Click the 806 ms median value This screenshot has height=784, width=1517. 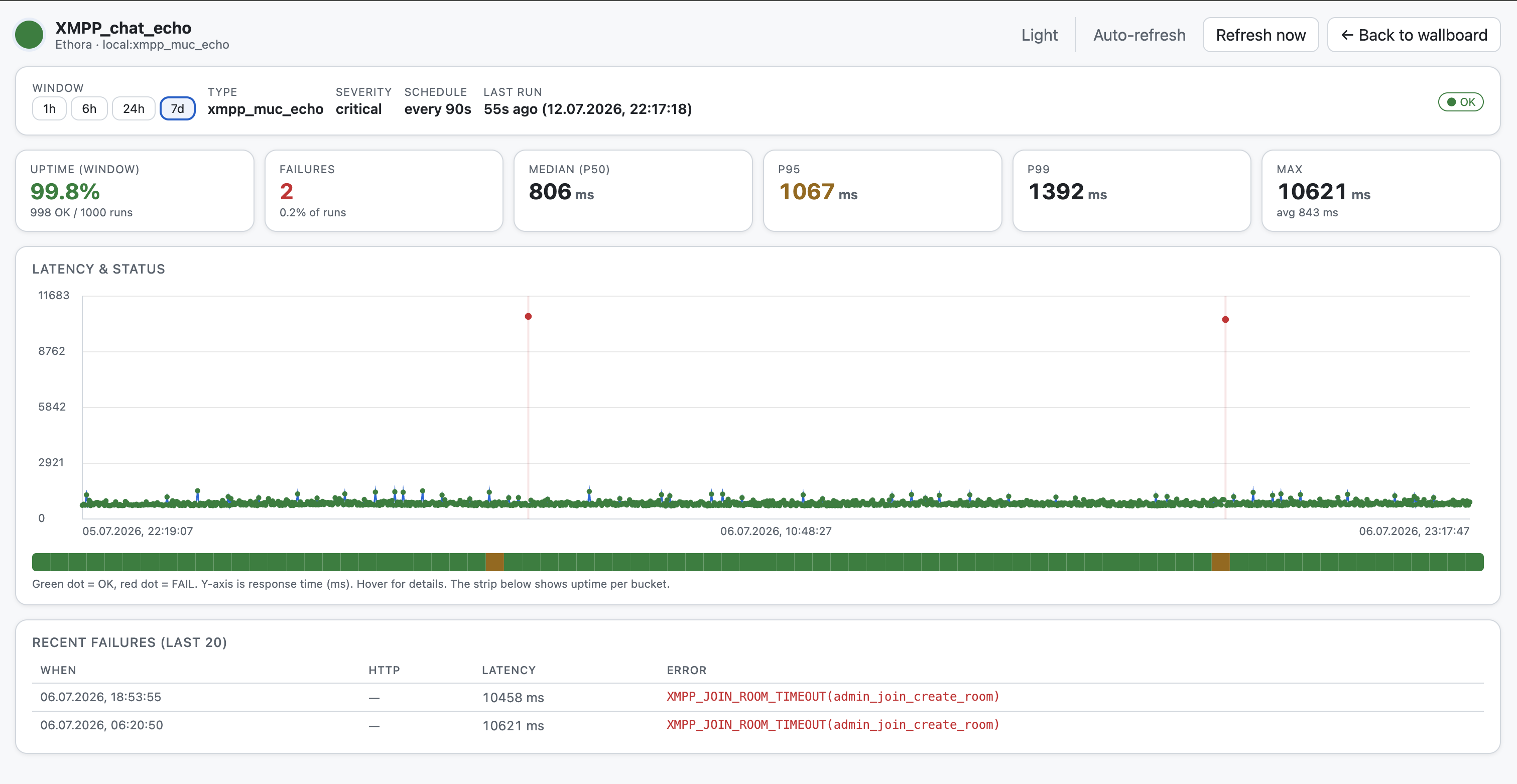coord(561,191)
